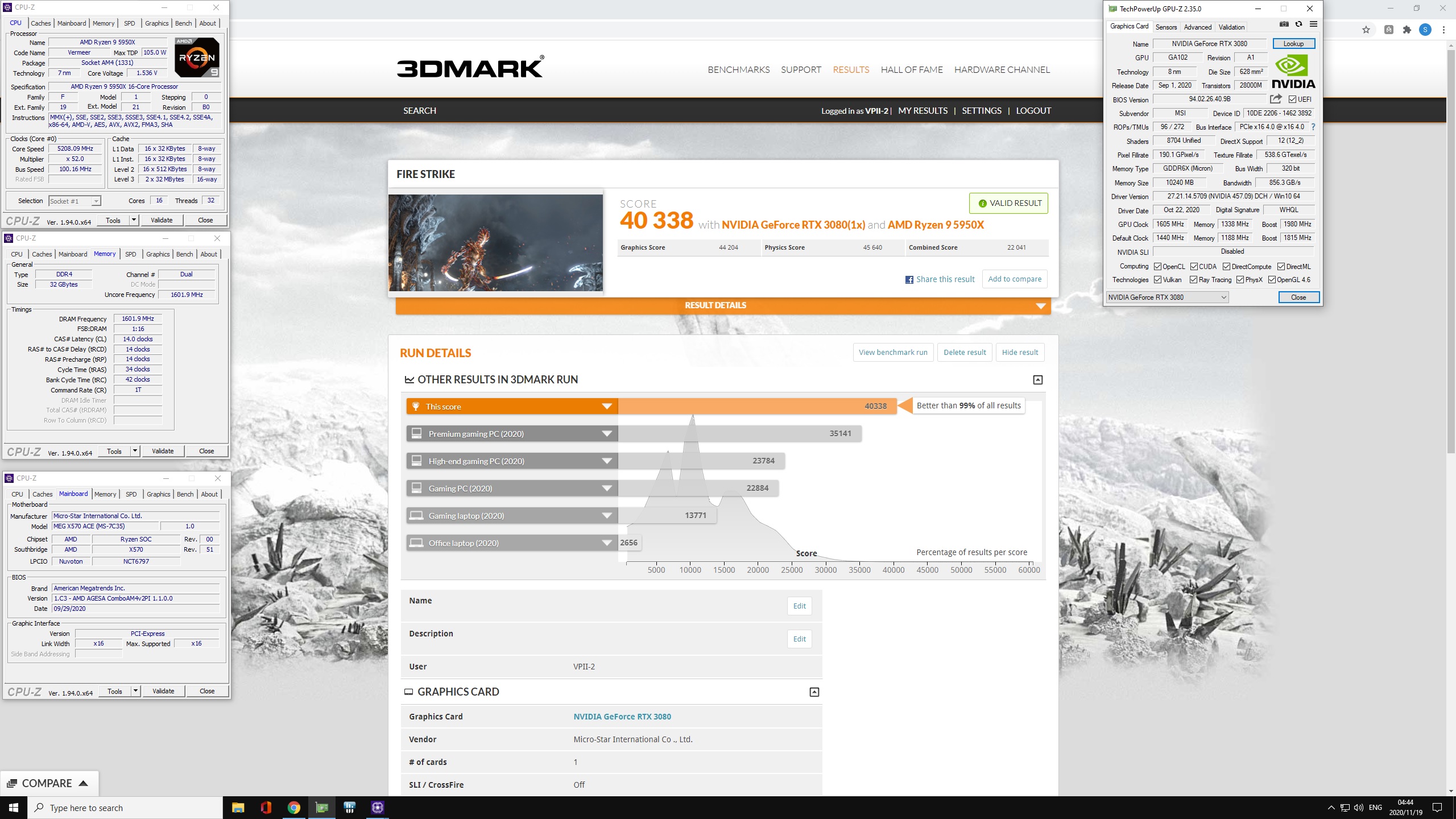Screen dimensions: 1456x819
Task: Open Tools dropdown arrow in top CPU-Z window
Action: pos(134,220)
